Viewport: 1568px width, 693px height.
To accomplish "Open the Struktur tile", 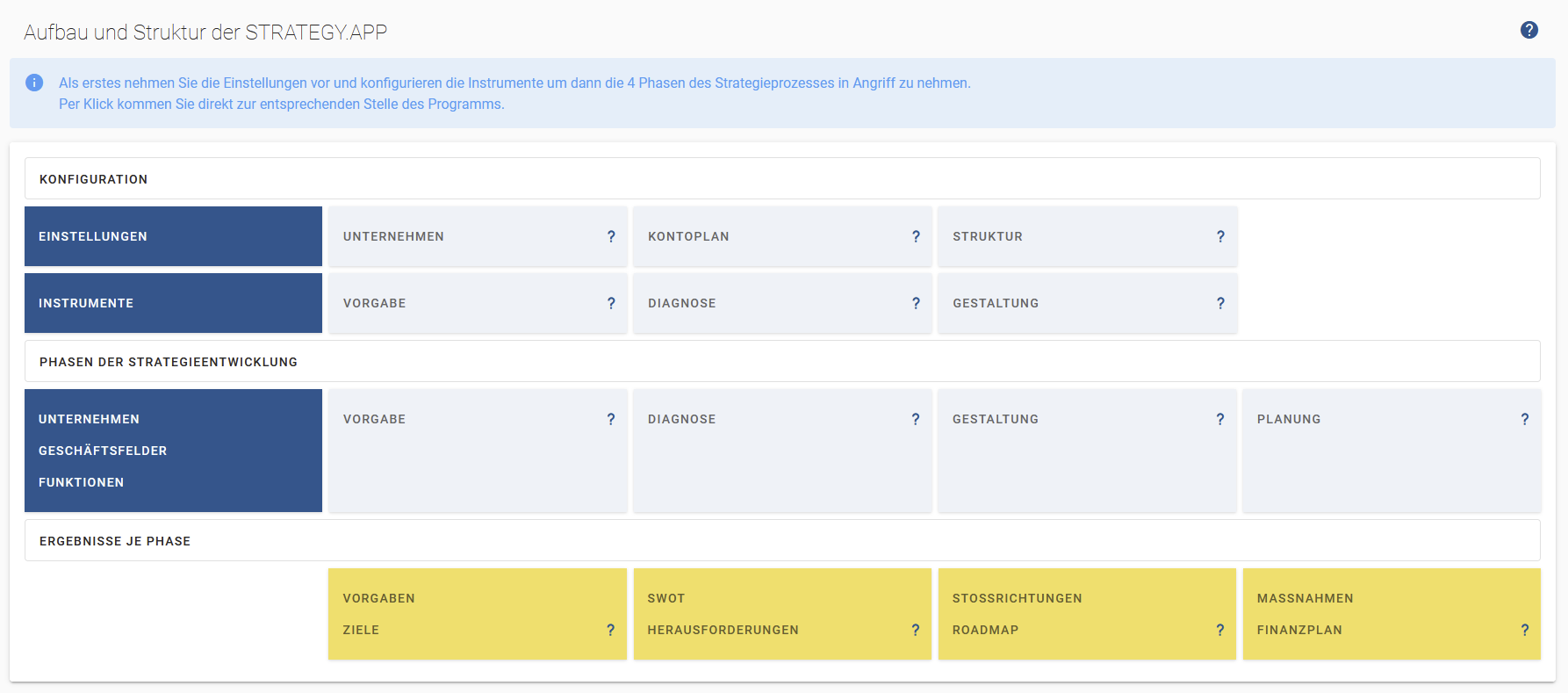I will (1087, 236).
